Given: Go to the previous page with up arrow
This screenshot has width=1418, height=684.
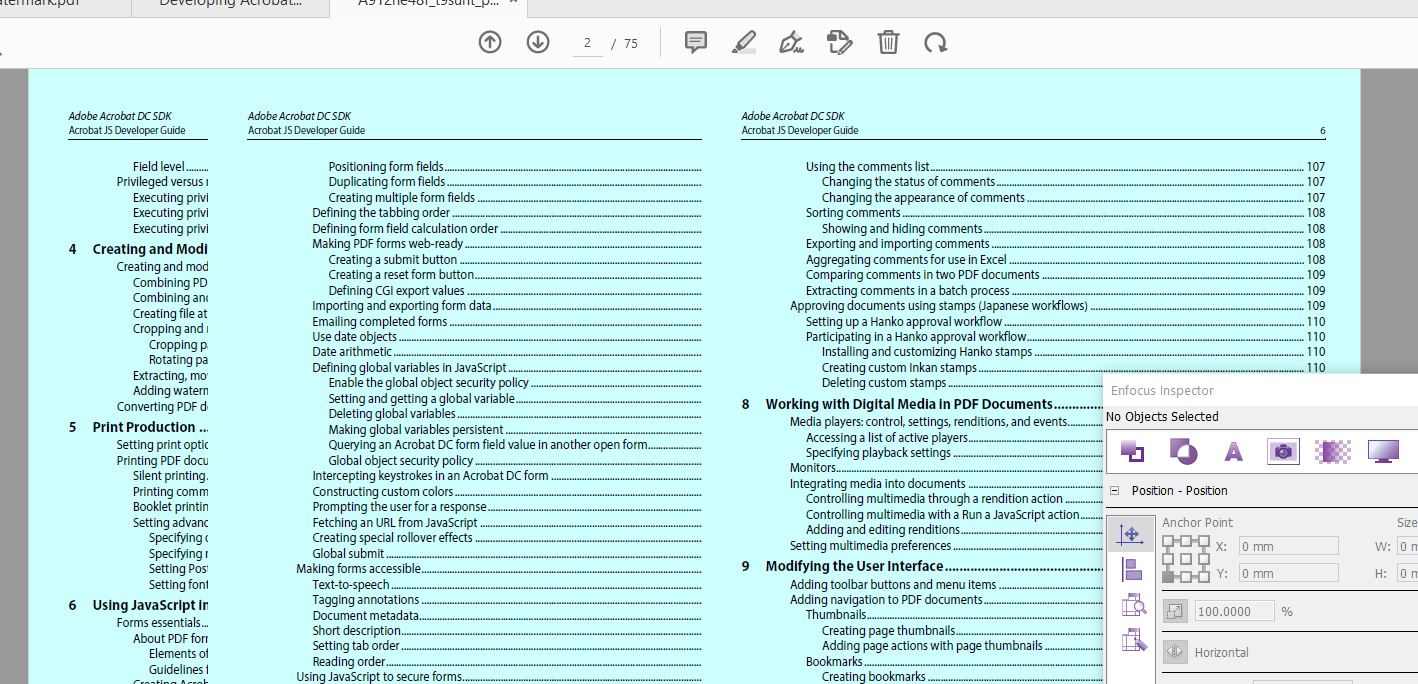Looking at the screenshot, I should pyautogui.click(x=490, y=43).
